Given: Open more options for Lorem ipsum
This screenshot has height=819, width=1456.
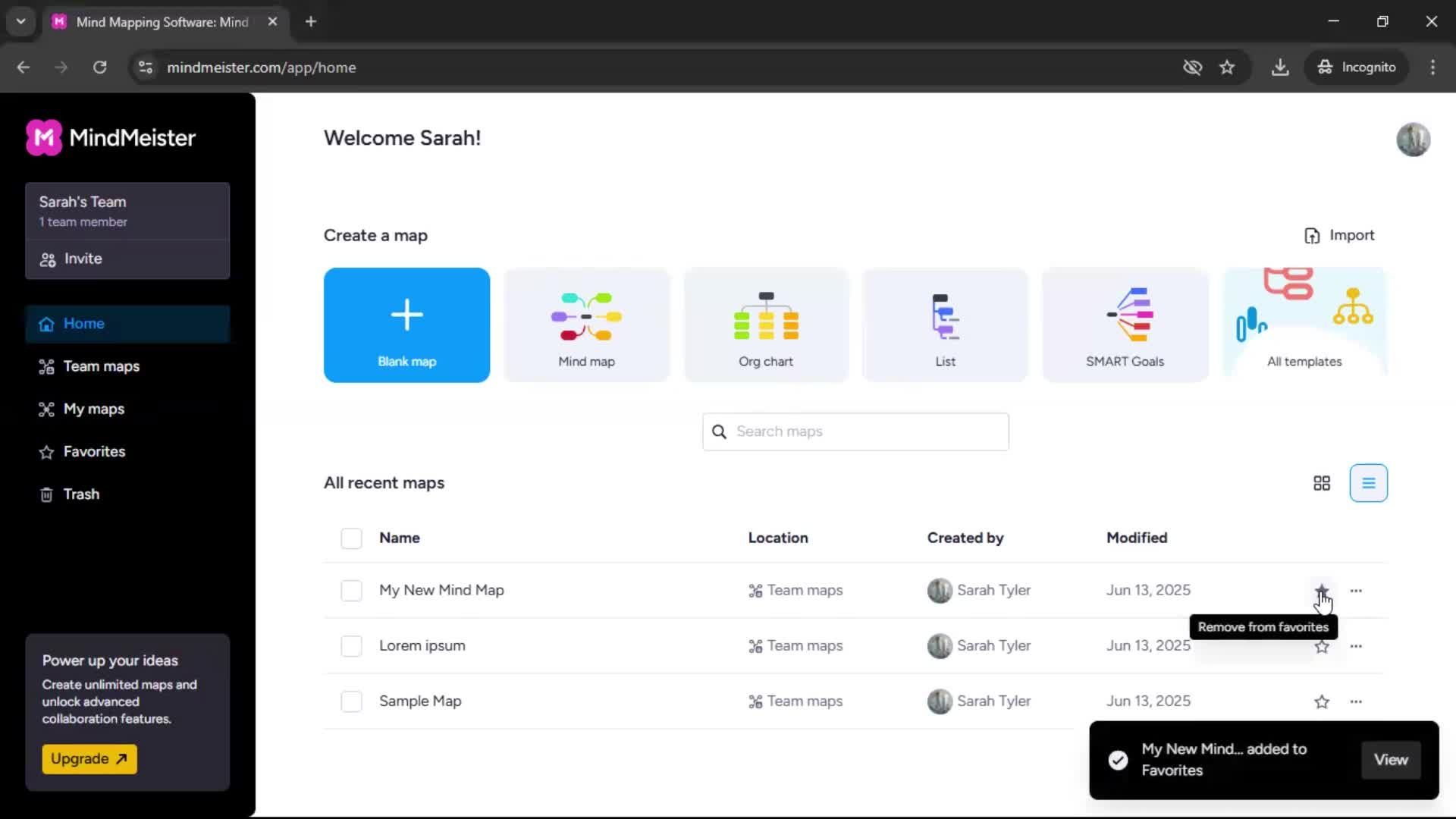Looking at the screenshot, I should [1356, 646].
